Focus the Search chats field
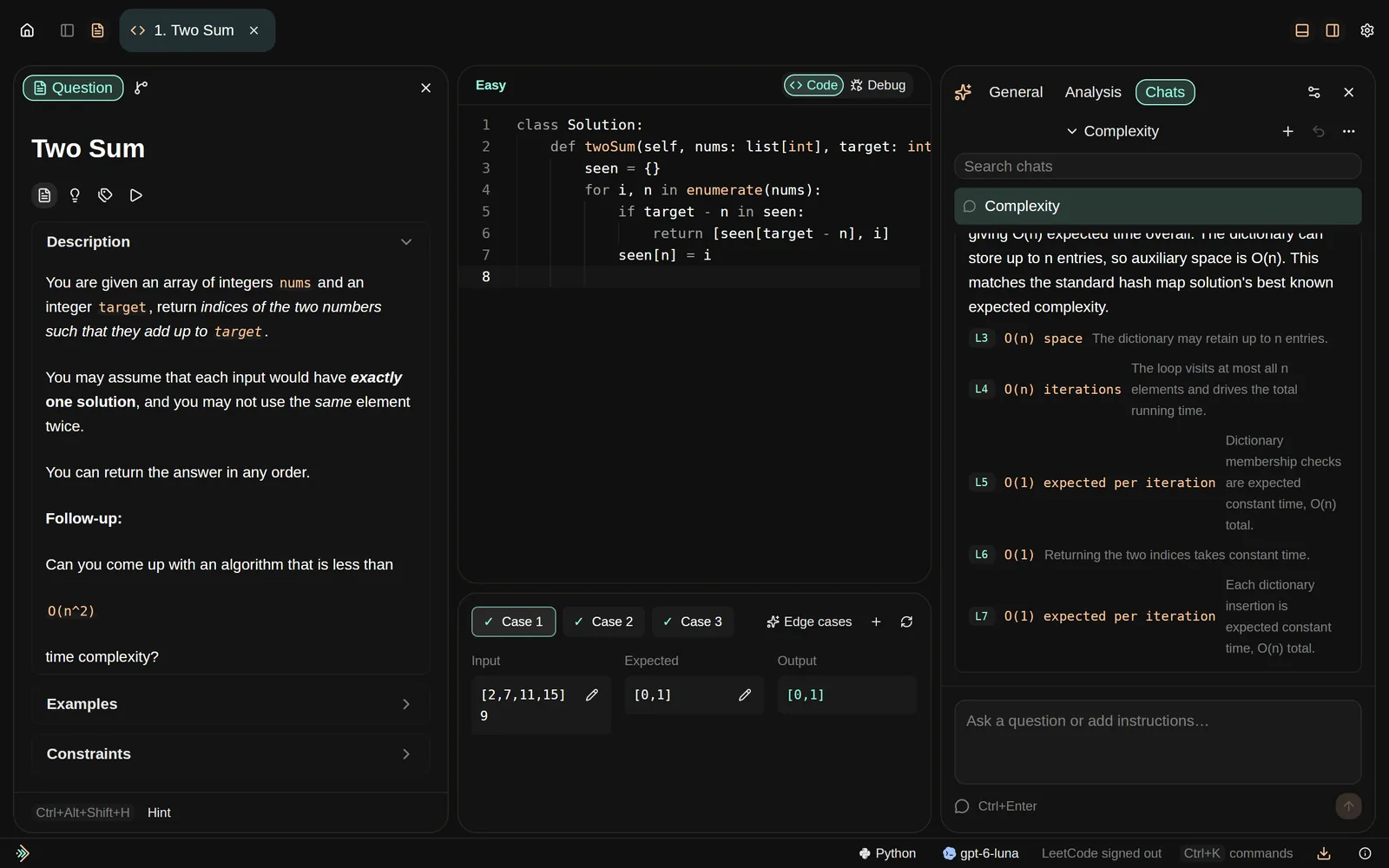 point(1157,167)
